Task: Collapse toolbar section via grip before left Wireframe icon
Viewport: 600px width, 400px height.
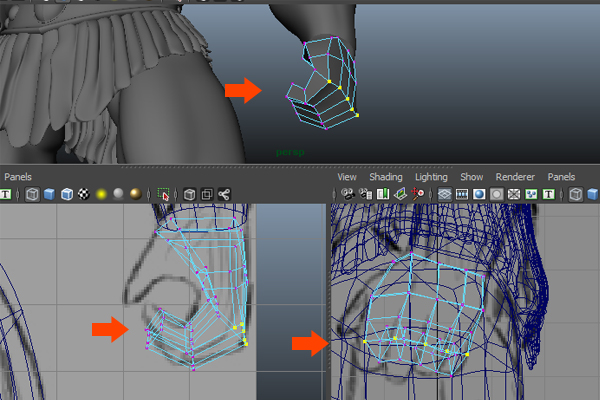Action: 18,194
